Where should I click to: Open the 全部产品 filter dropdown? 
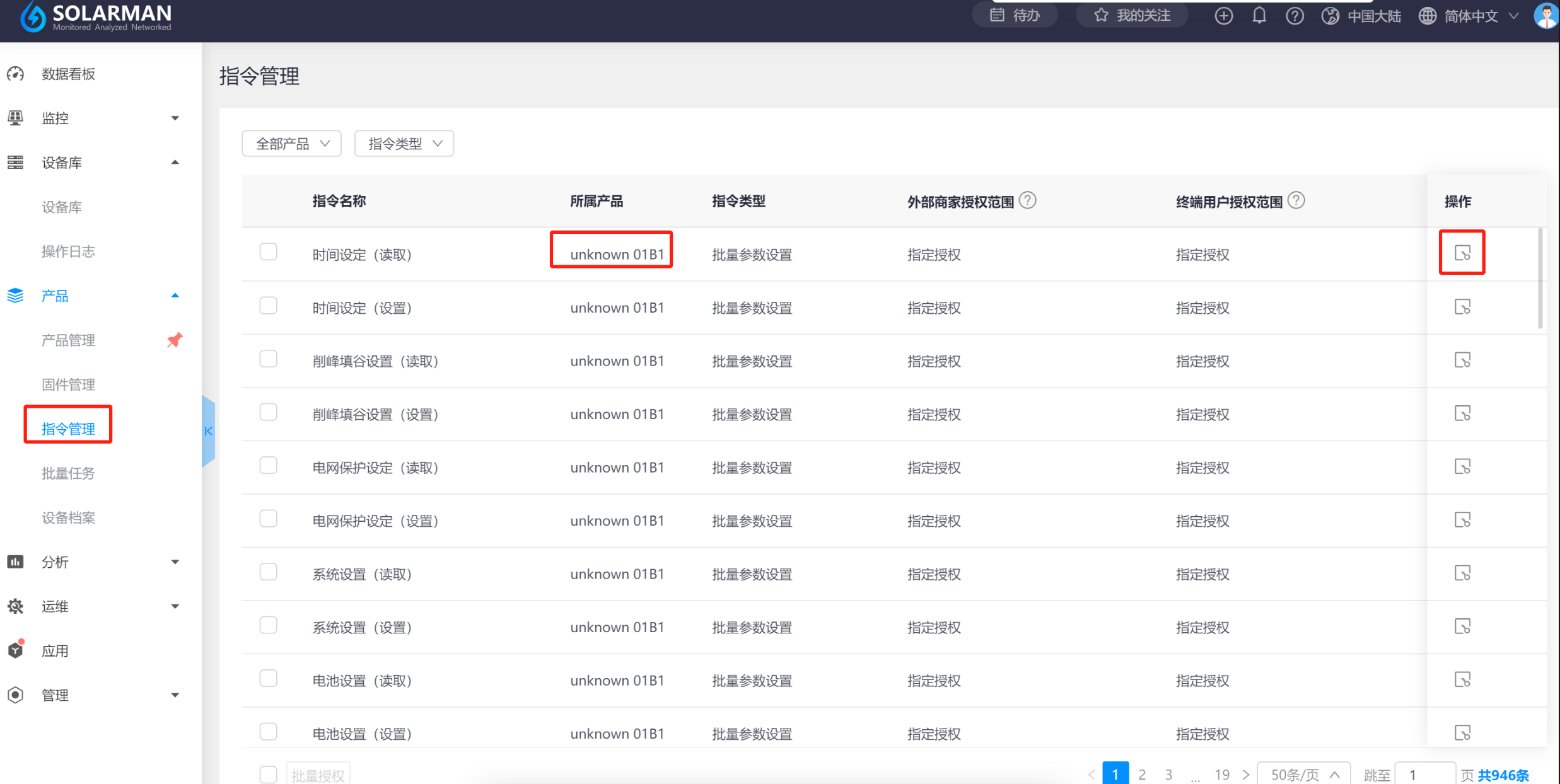[x=291, y=144]
